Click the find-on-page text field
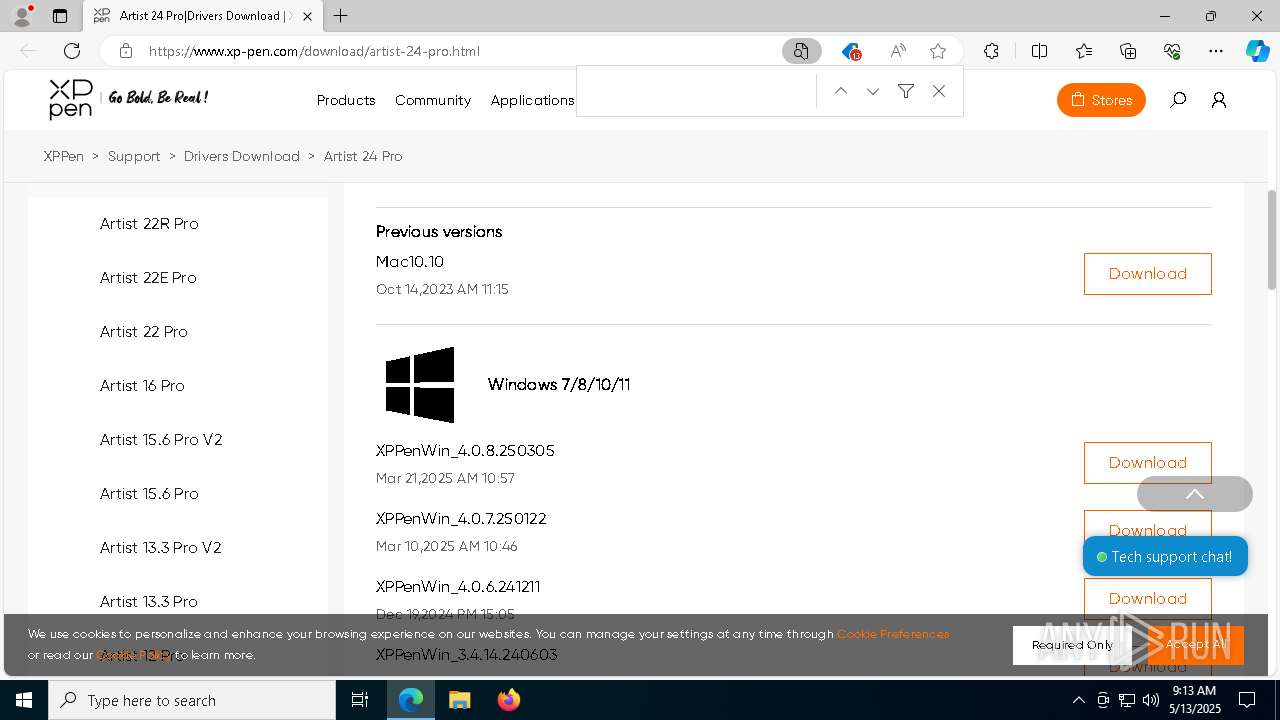This screenshot has height=720, width=1280. [697, 91]
